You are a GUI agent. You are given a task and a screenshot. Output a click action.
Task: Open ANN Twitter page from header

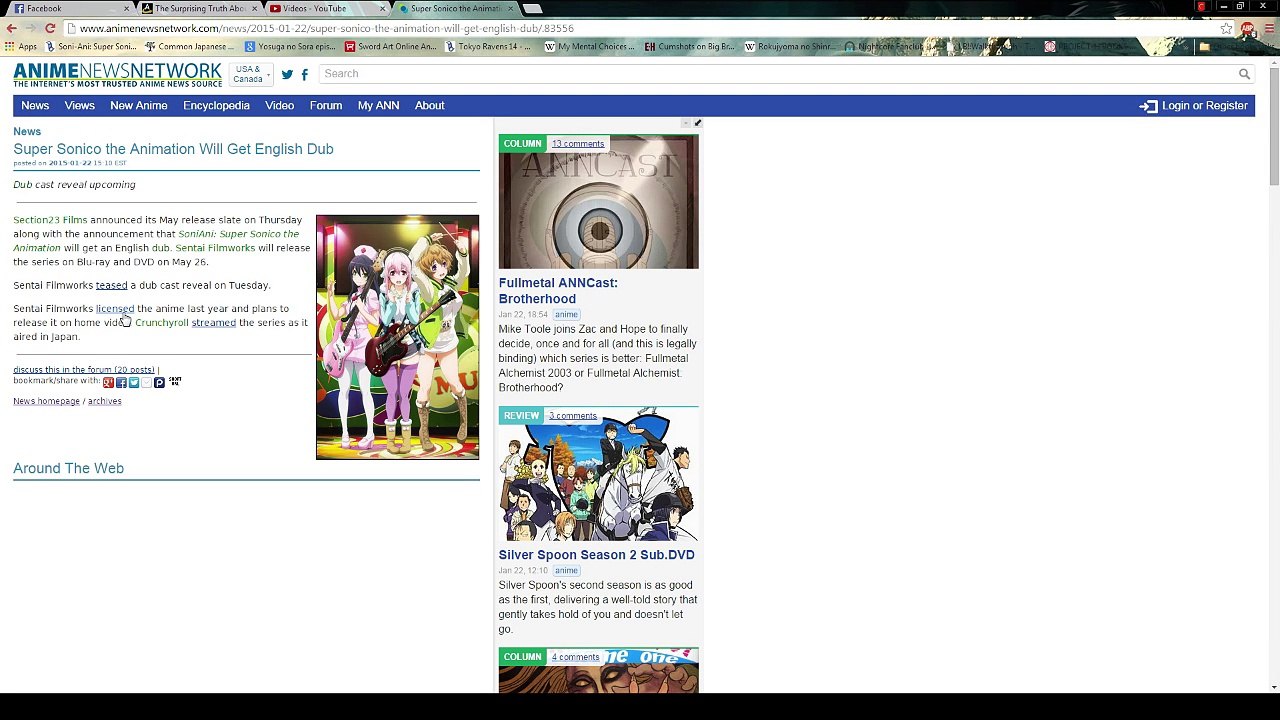[x=287, y=74]
